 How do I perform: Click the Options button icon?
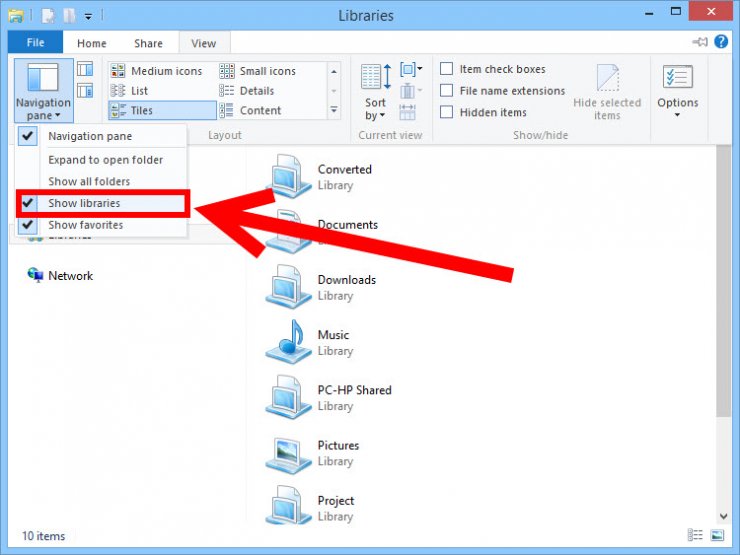point(678,77)
